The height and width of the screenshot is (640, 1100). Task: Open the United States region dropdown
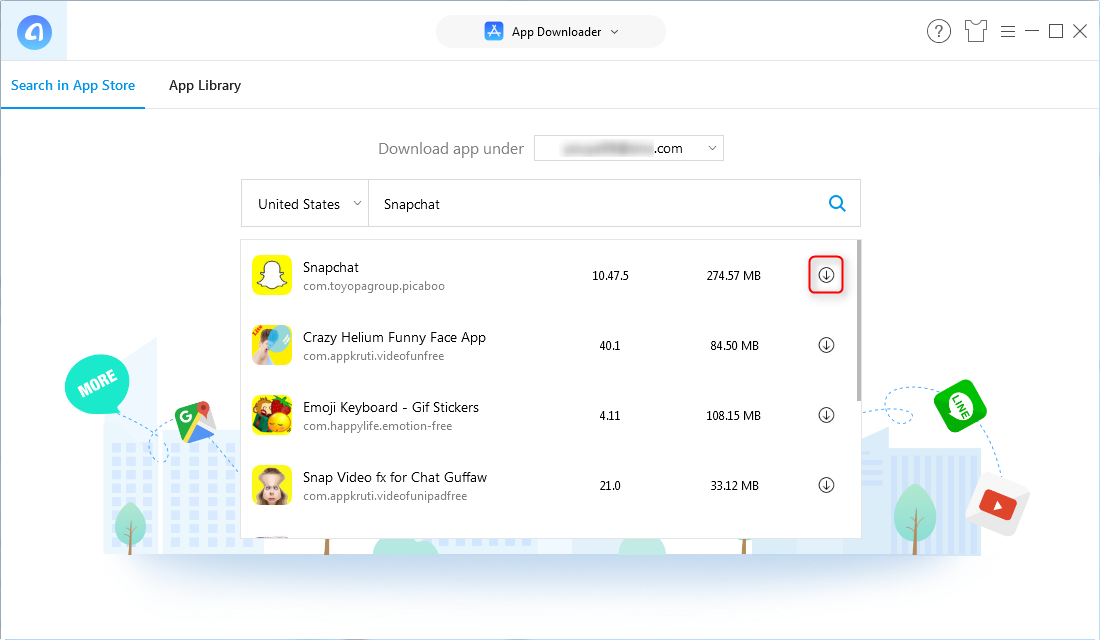tap(305, 204)
